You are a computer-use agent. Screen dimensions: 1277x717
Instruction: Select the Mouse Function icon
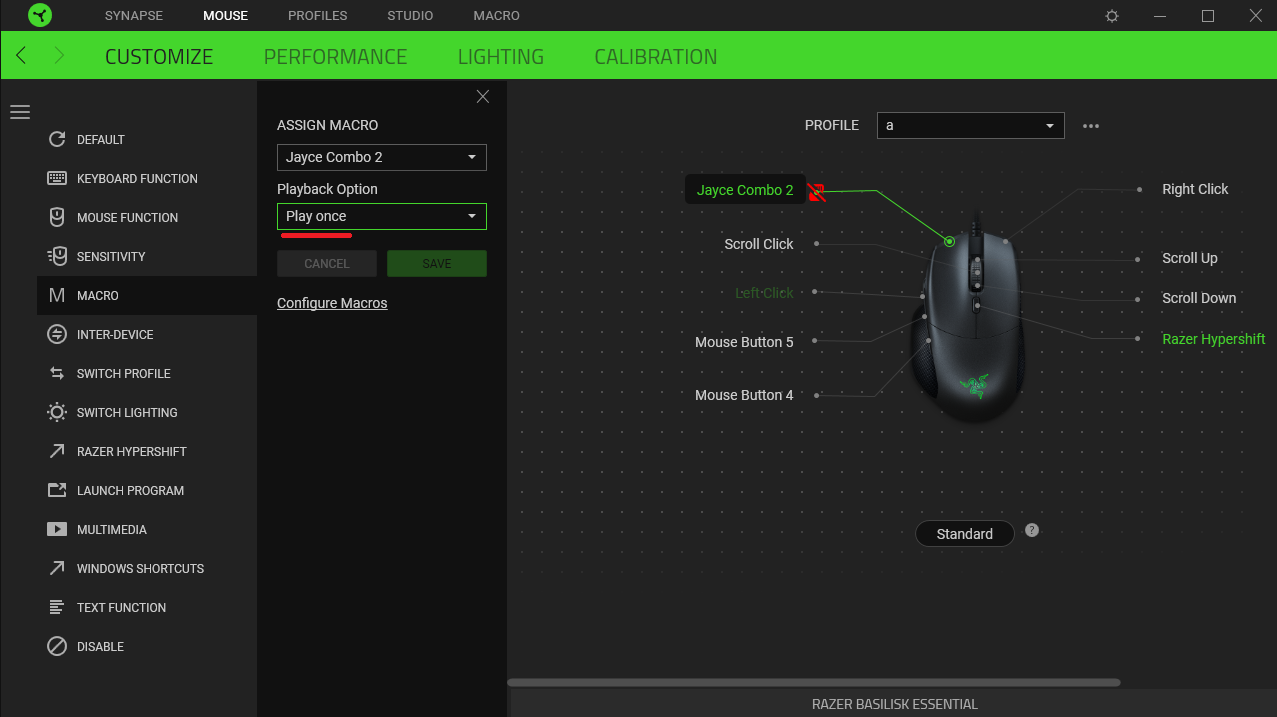coord(57,217)
